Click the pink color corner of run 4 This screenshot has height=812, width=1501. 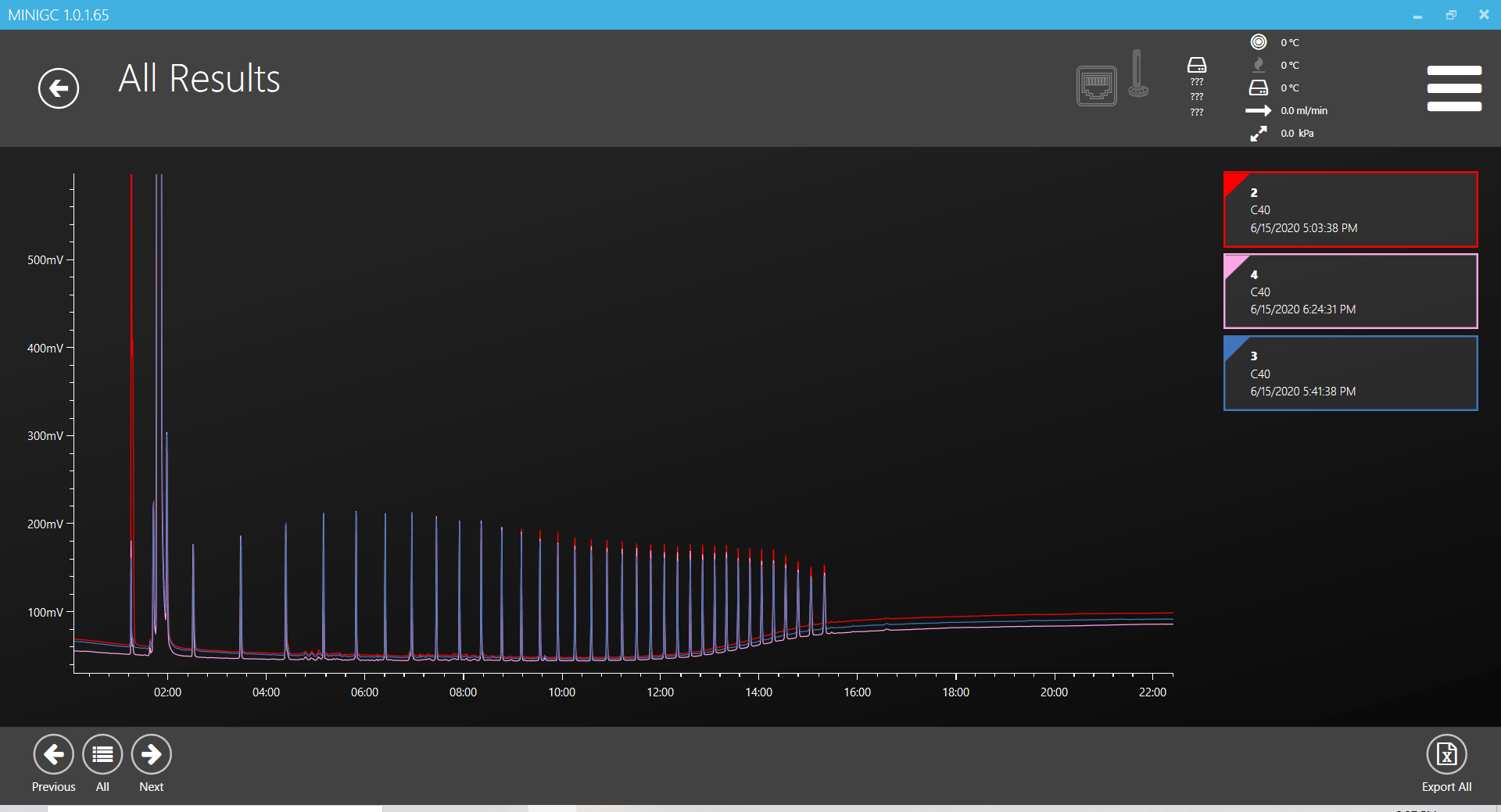(x=1234, y=263)
